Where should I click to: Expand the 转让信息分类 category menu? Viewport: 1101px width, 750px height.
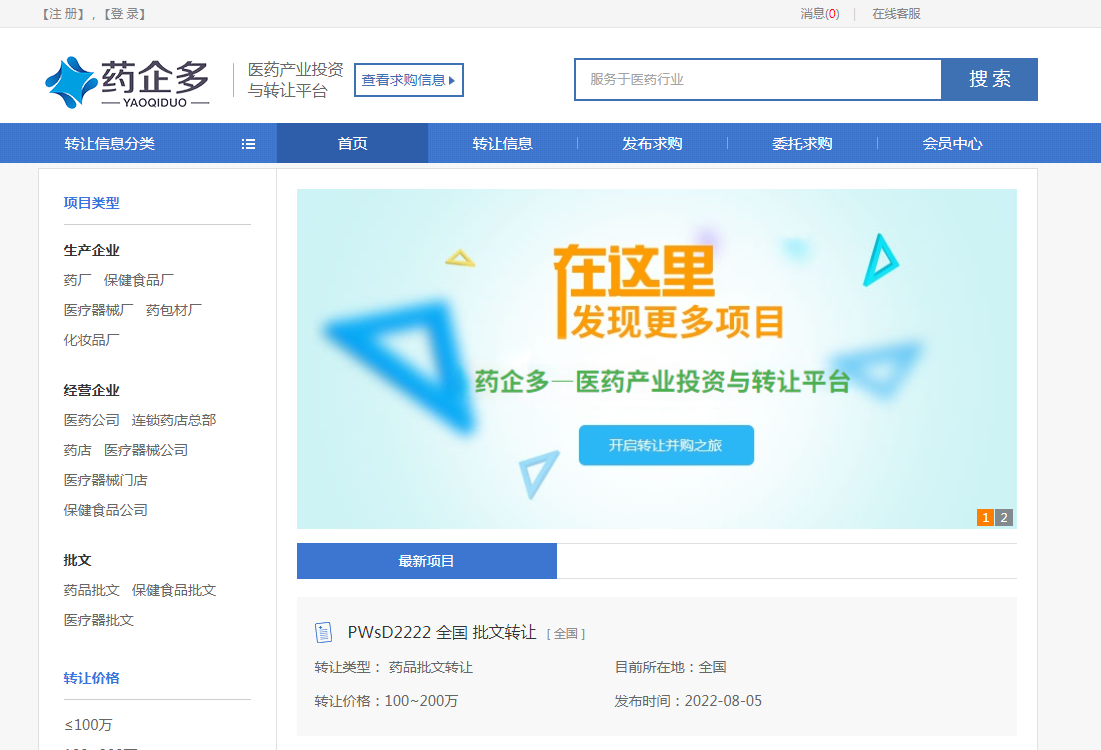(x=110, y=144)
